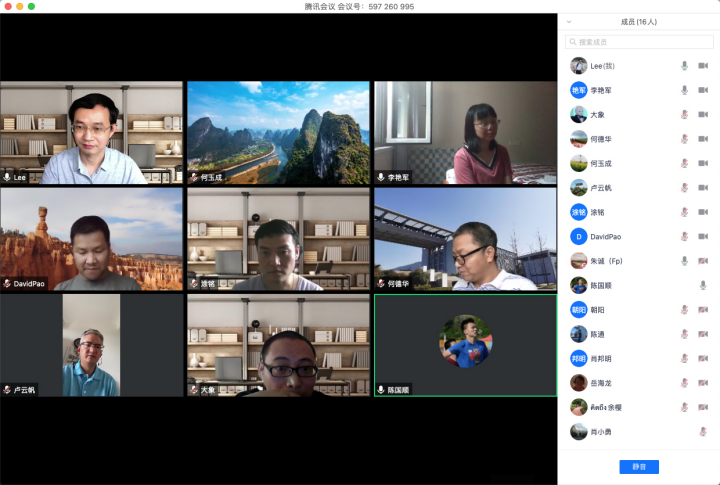Click 涂铭's blue avatar in member list
This screenshot has height=485, width=720.
pos(578,212)
